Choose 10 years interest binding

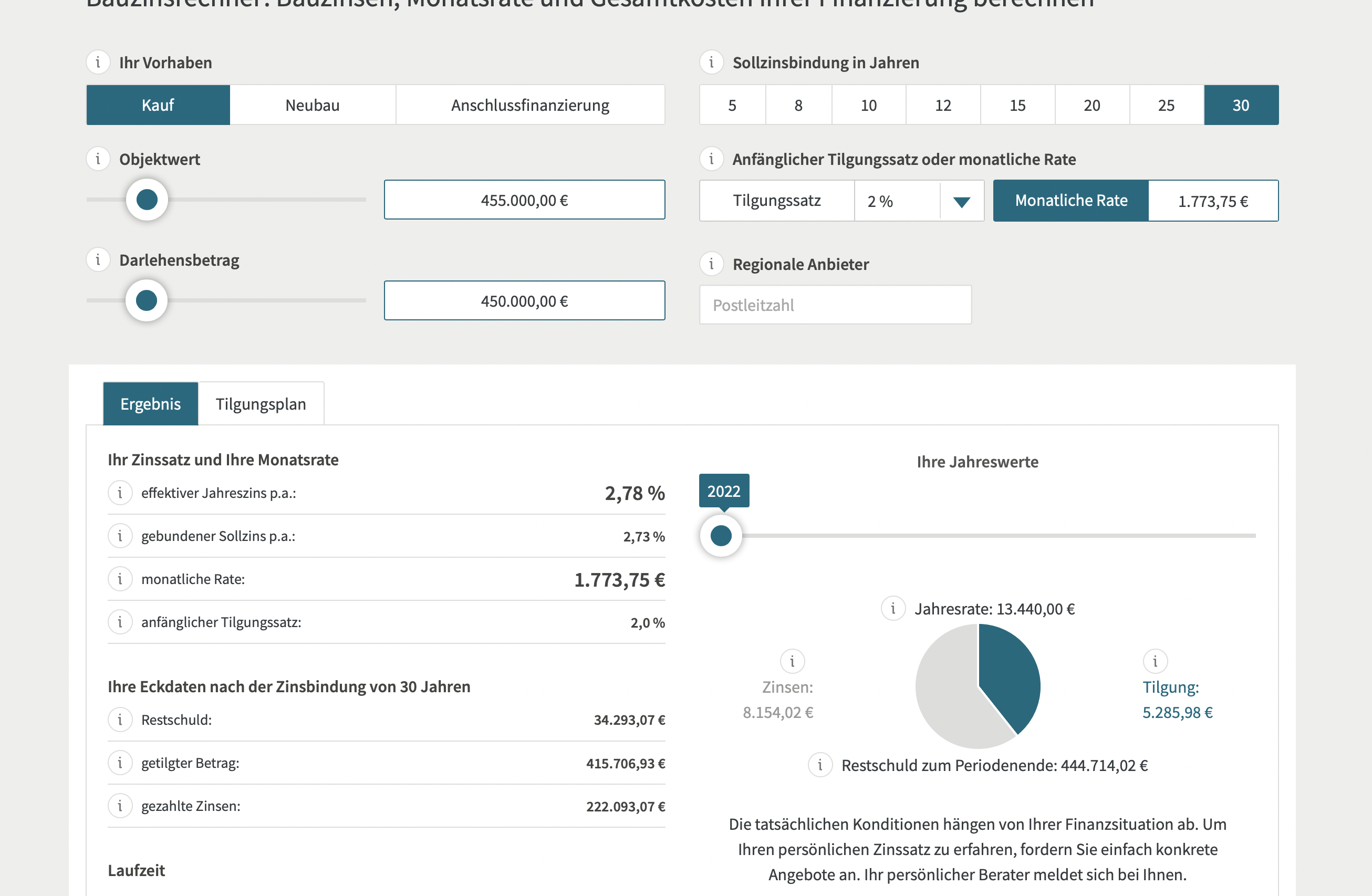pos(868,105)
